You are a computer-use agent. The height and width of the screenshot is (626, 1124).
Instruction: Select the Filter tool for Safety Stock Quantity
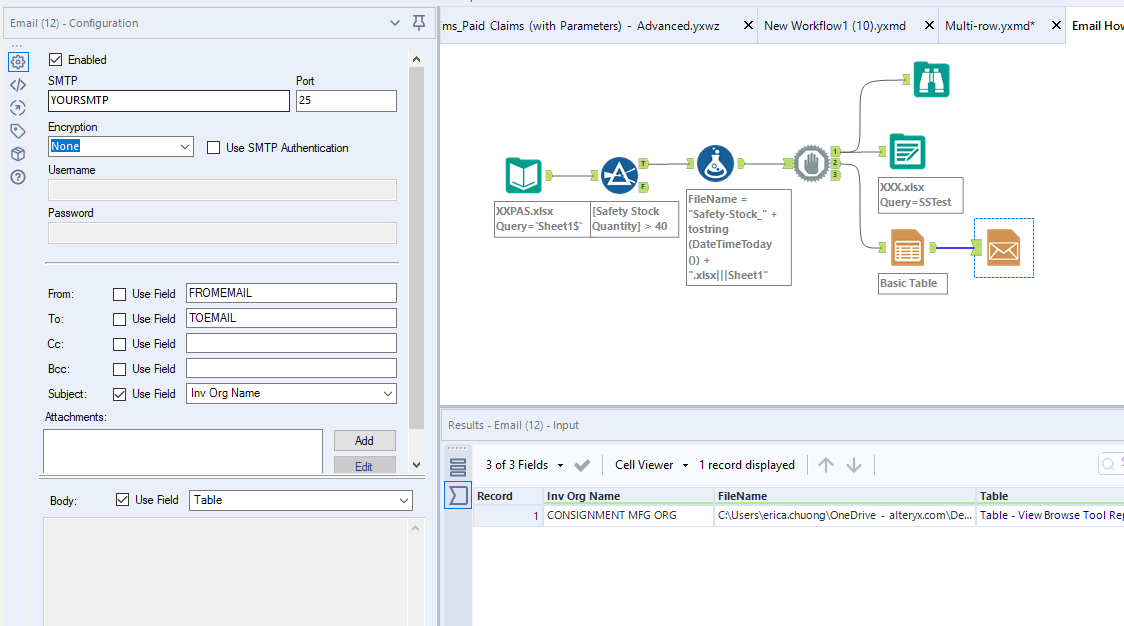click(621, 174)
